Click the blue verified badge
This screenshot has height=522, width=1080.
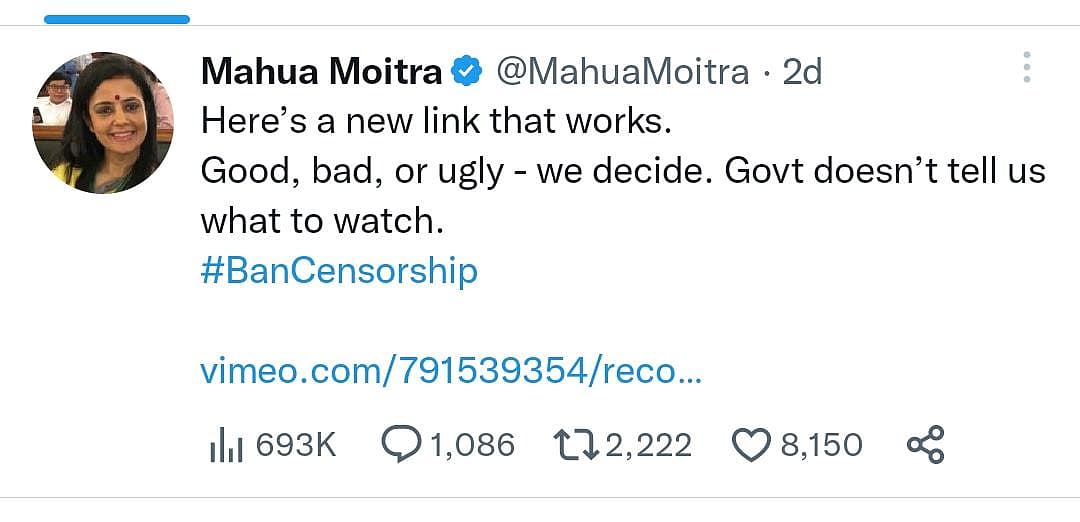click(x=468, y=72)
